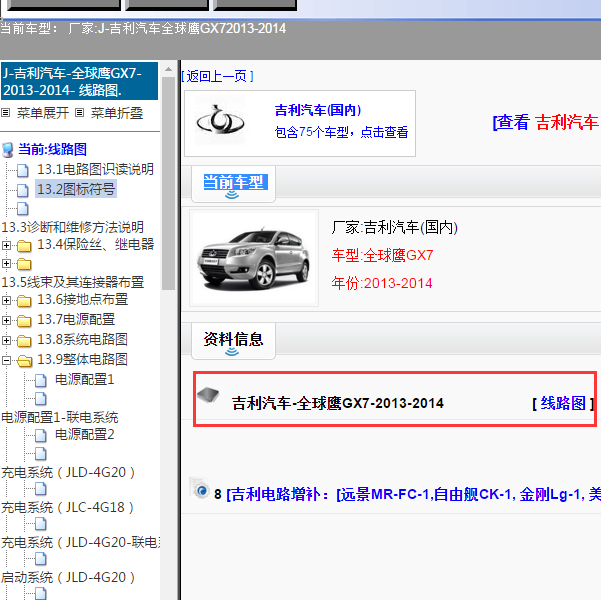Open the 吉利汽车(国内) brand link

tap(318, 110)
